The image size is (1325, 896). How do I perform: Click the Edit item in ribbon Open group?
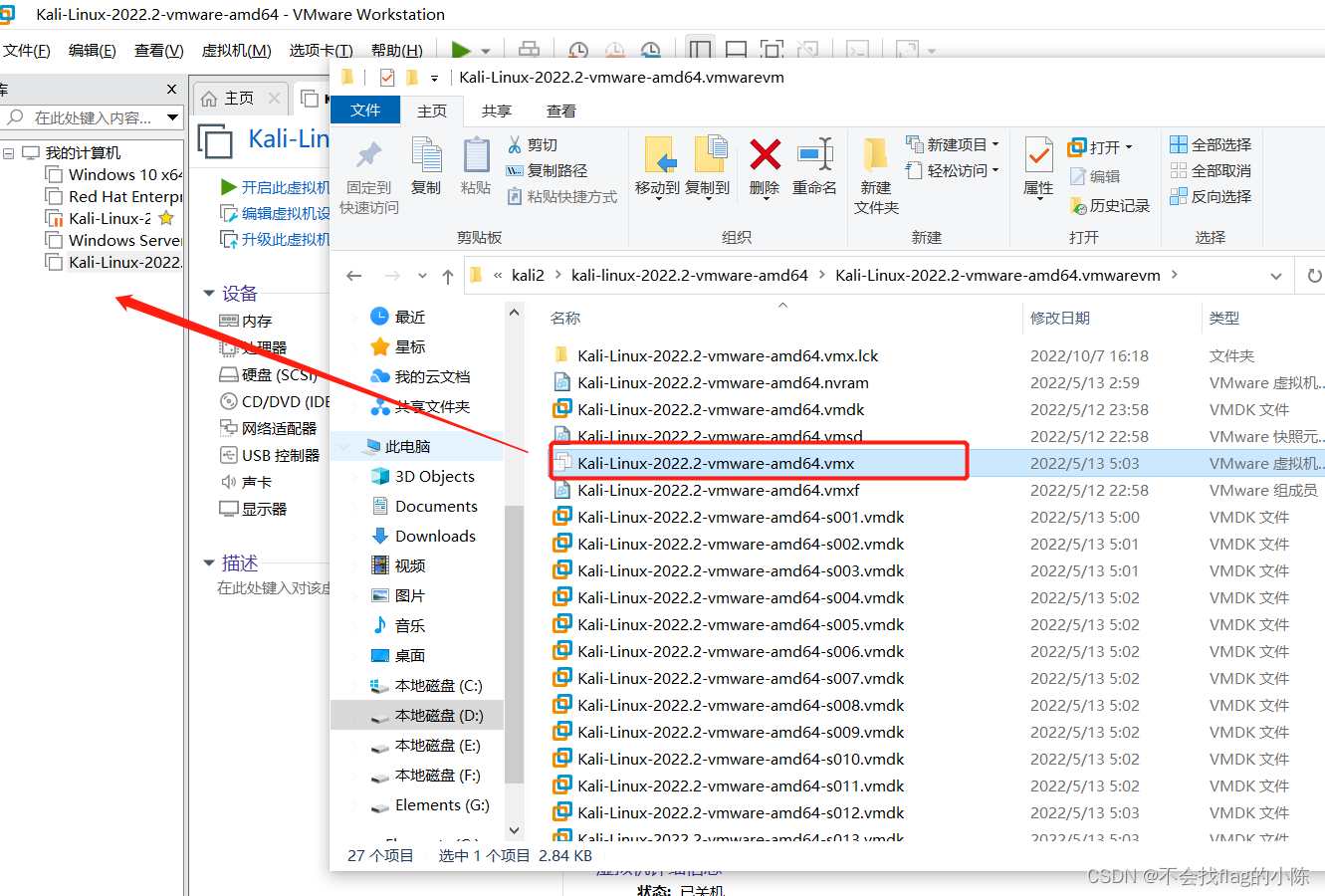1095,177
